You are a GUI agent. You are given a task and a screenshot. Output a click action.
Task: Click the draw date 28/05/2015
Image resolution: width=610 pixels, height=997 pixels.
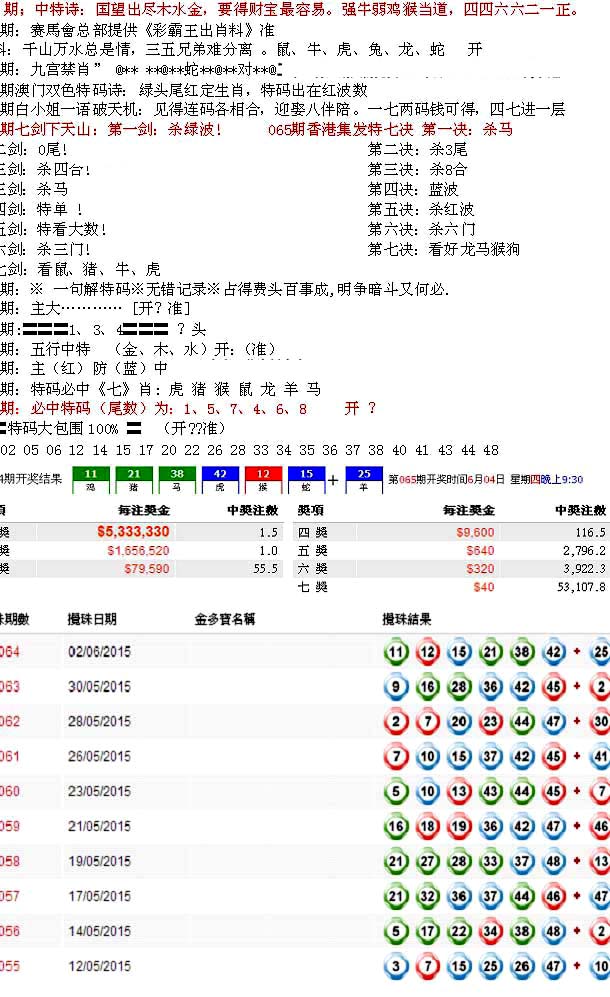(99, 722)
